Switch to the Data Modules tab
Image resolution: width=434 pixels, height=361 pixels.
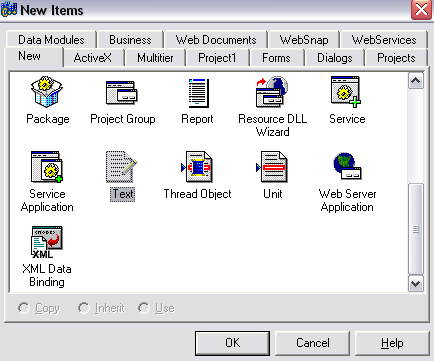[x=51, y=40]
